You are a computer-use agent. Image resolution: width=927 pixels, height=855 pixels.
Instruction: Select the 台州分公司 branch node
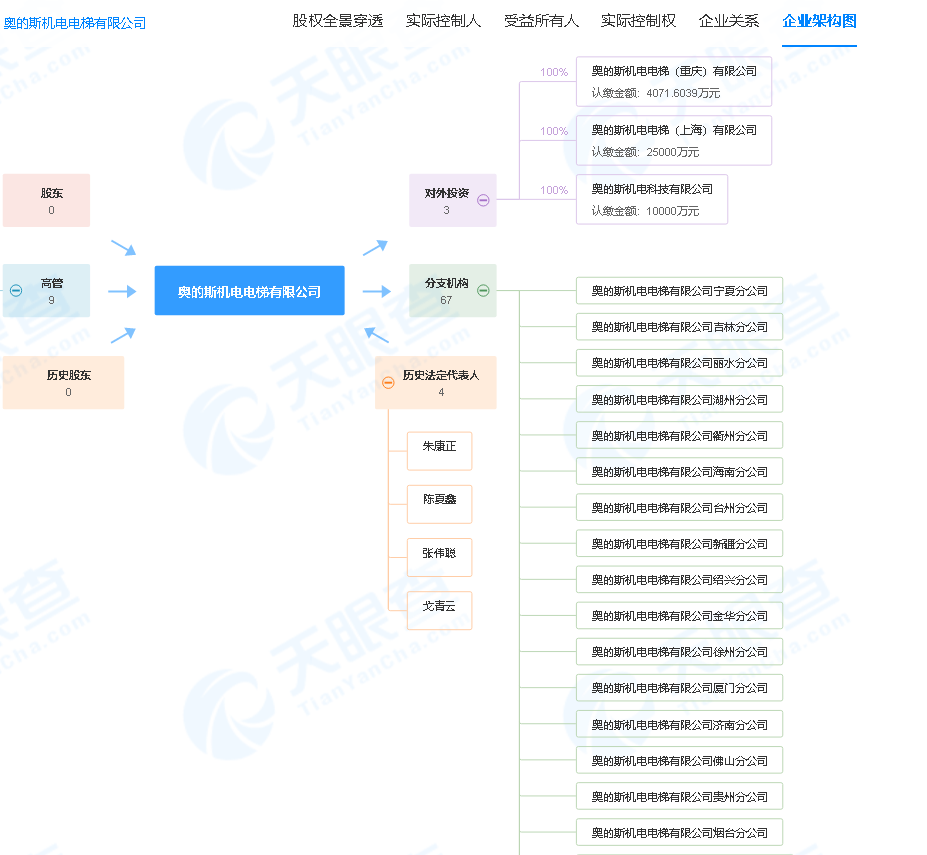click(679, 508)
